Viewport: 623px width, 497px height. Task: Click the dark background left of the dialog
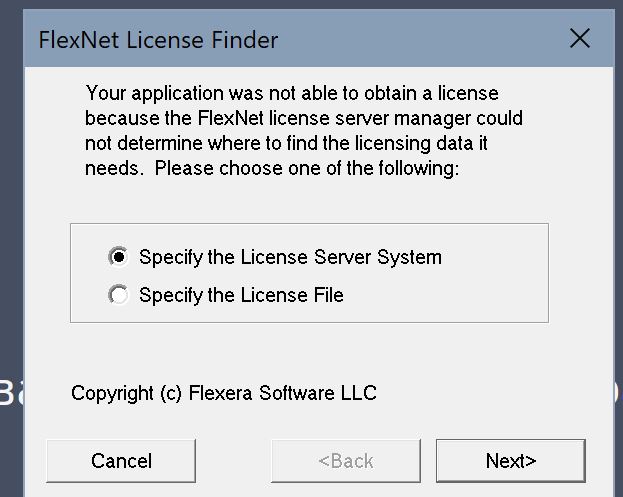tap(10, 200)
